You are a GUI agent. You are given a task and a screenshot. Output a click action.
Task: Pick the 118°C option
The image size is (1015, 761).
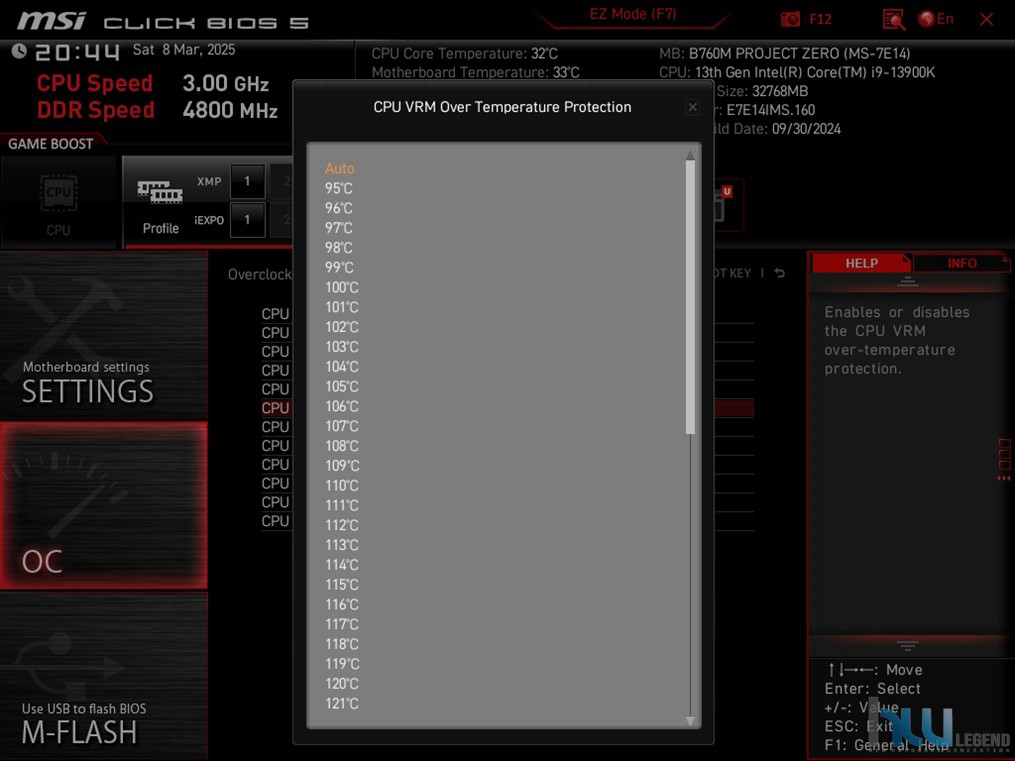(341, 644)
